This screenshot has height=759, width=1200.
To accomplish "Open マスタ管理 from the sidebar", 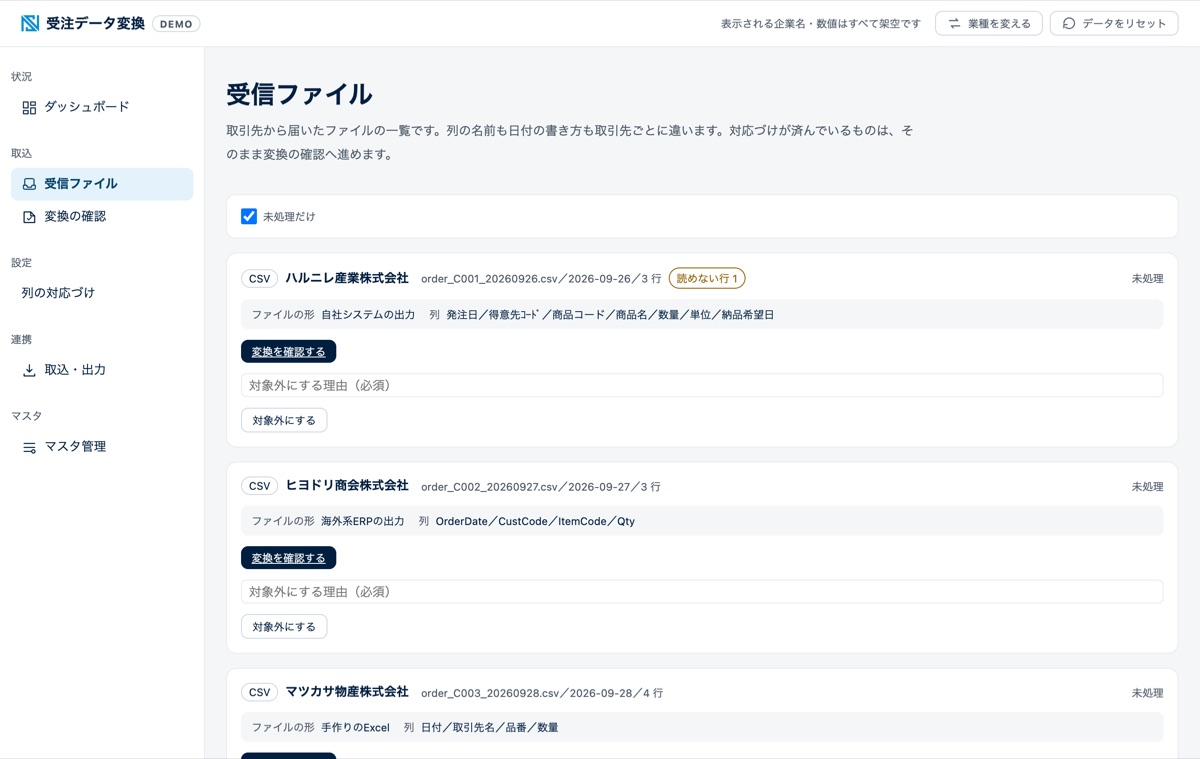I will 102,447.
